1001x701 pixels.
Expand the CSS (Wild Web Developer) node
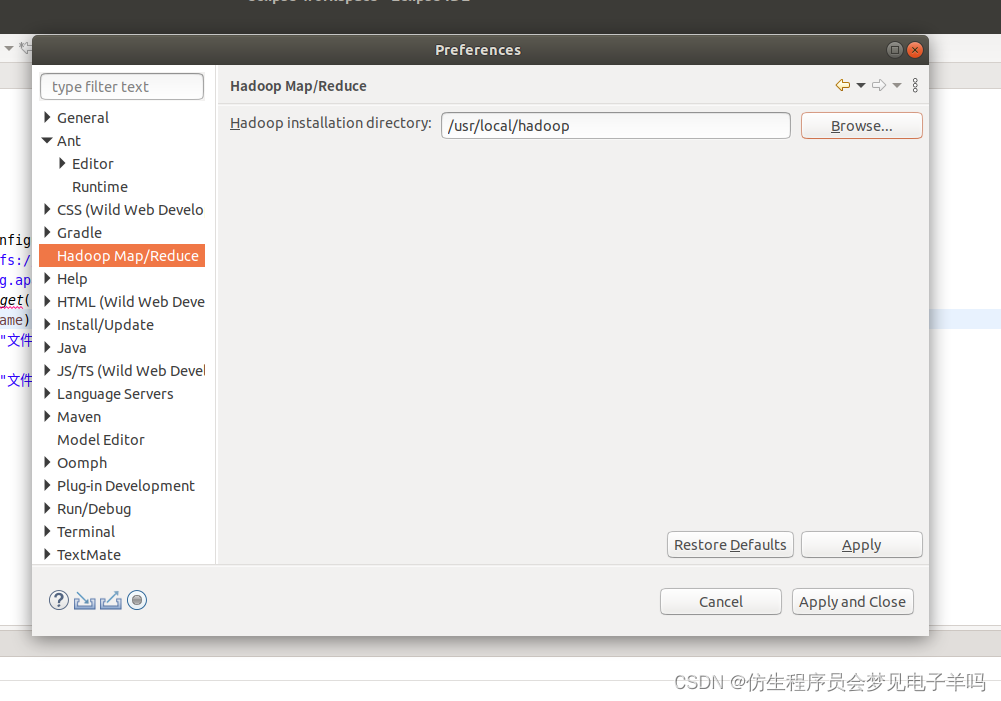click(47, 209)
